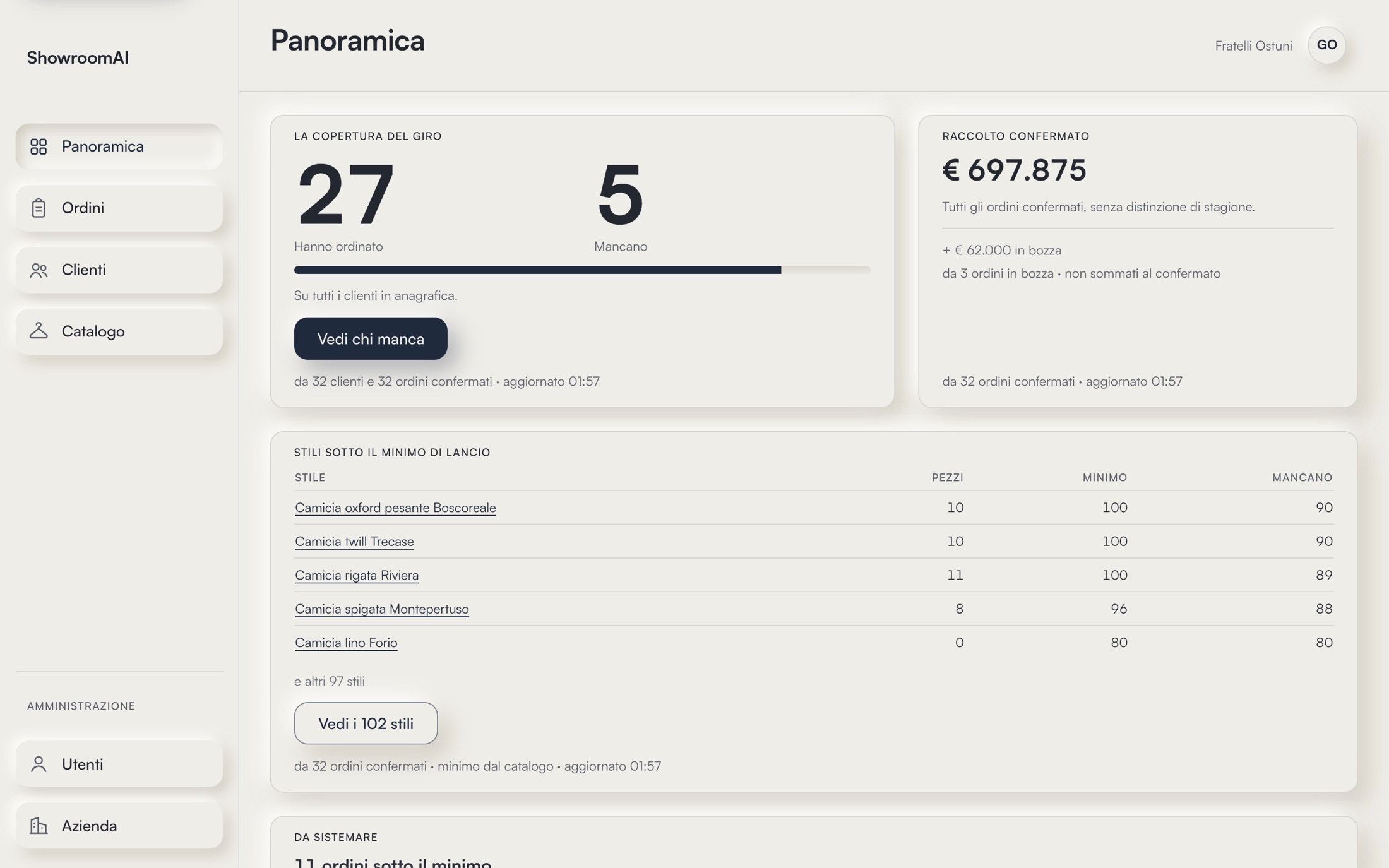The image size is (1389, 868).
Task: Click the Panoramica grid icon in sidebar
Action: [39, 146]
